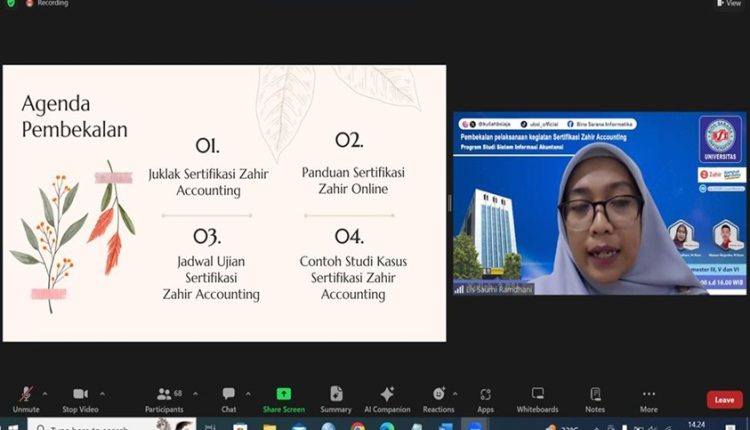The image size is (750, 430).
Task: Click the 01. number on the slide
Action: tap(208, 145)
